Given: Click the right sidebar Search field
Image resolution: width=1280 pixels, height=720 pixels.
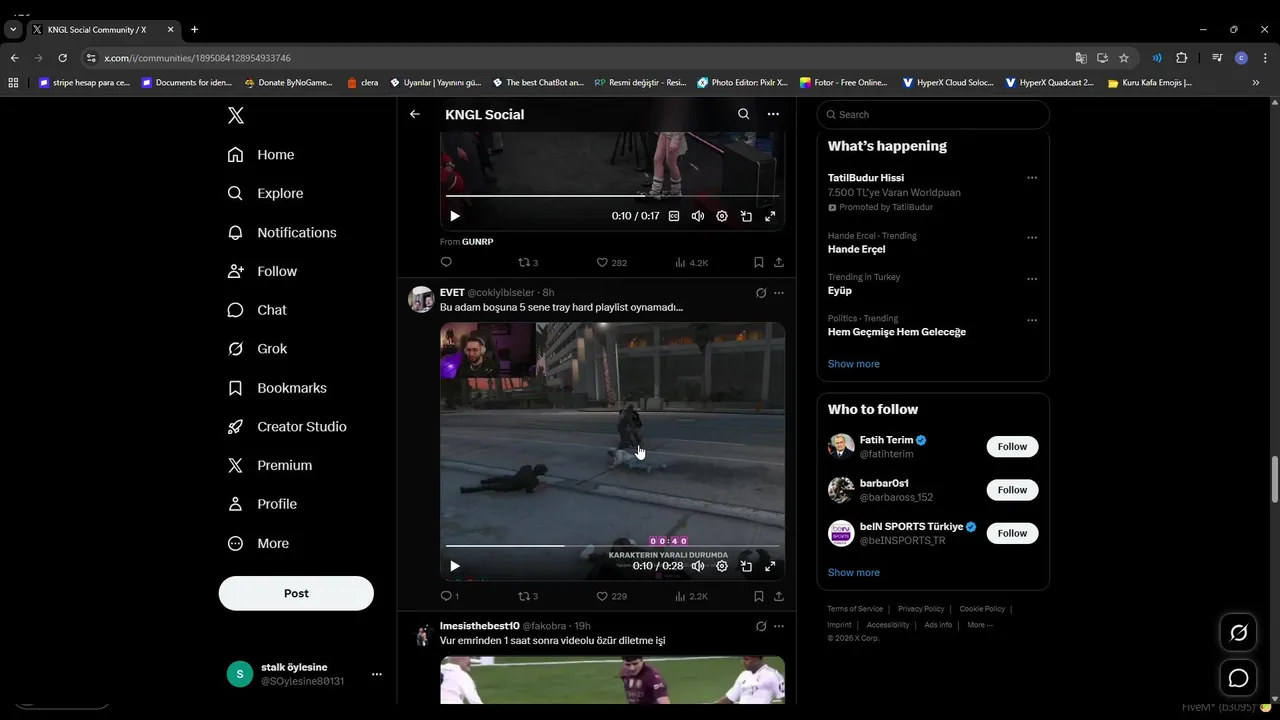Looking at the screenshot, I should click(933, 114).
